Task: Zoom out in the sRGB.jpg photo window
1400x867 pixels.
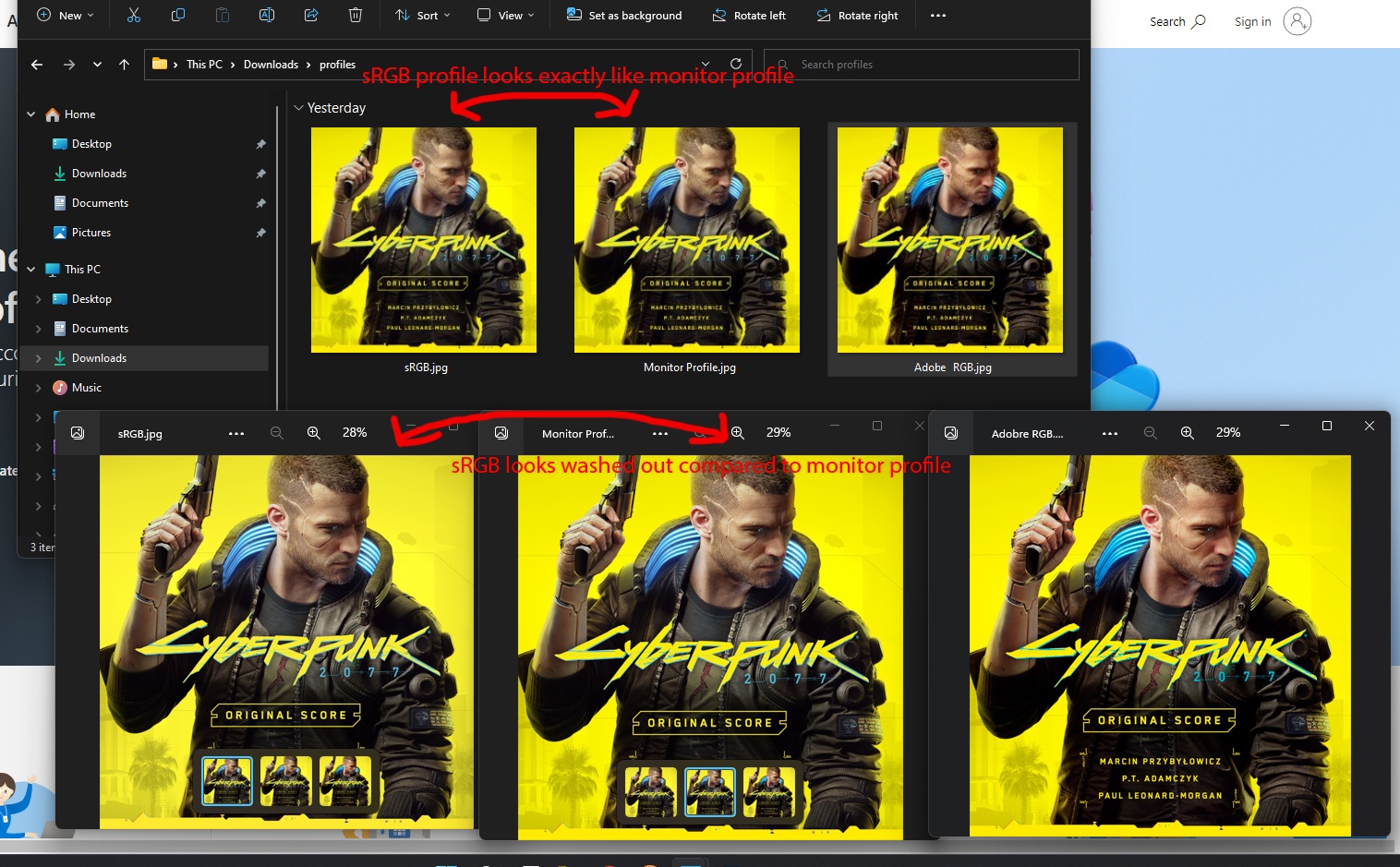Action: tap(276, 433)
